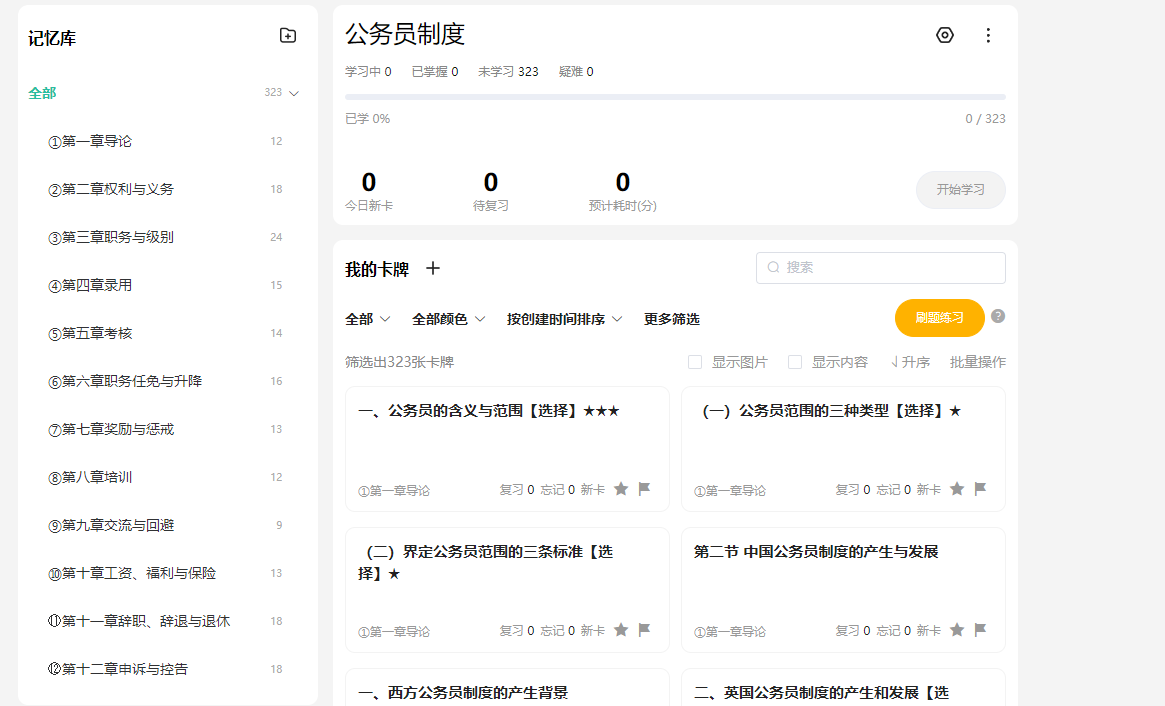The height and width of the screenshot is (706, 1165).
Task: Open the three-dot more options menu
Action: [x=988, y=35]
